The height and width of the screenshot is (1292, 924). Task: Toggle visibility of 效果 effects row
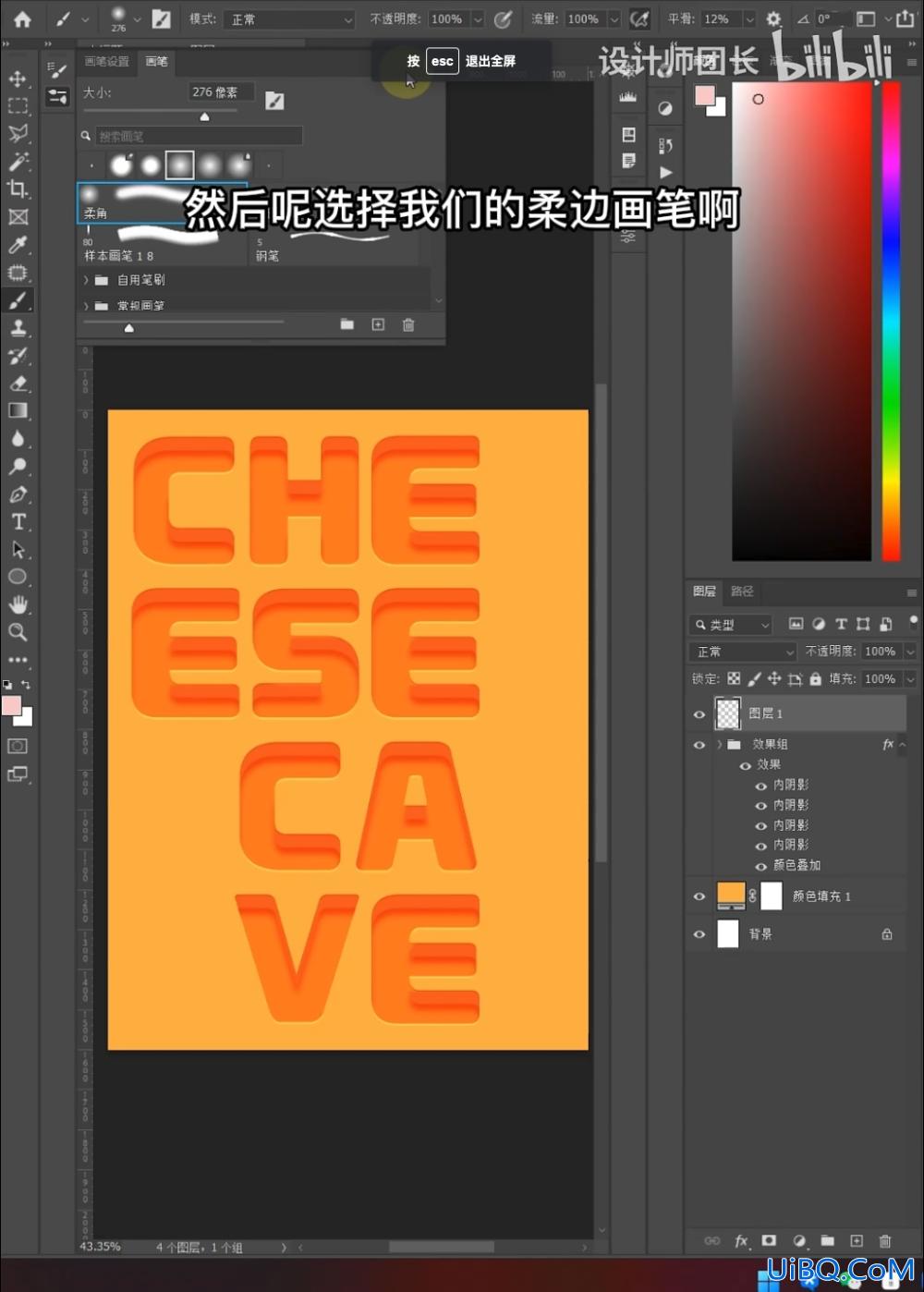coord(745,765)
